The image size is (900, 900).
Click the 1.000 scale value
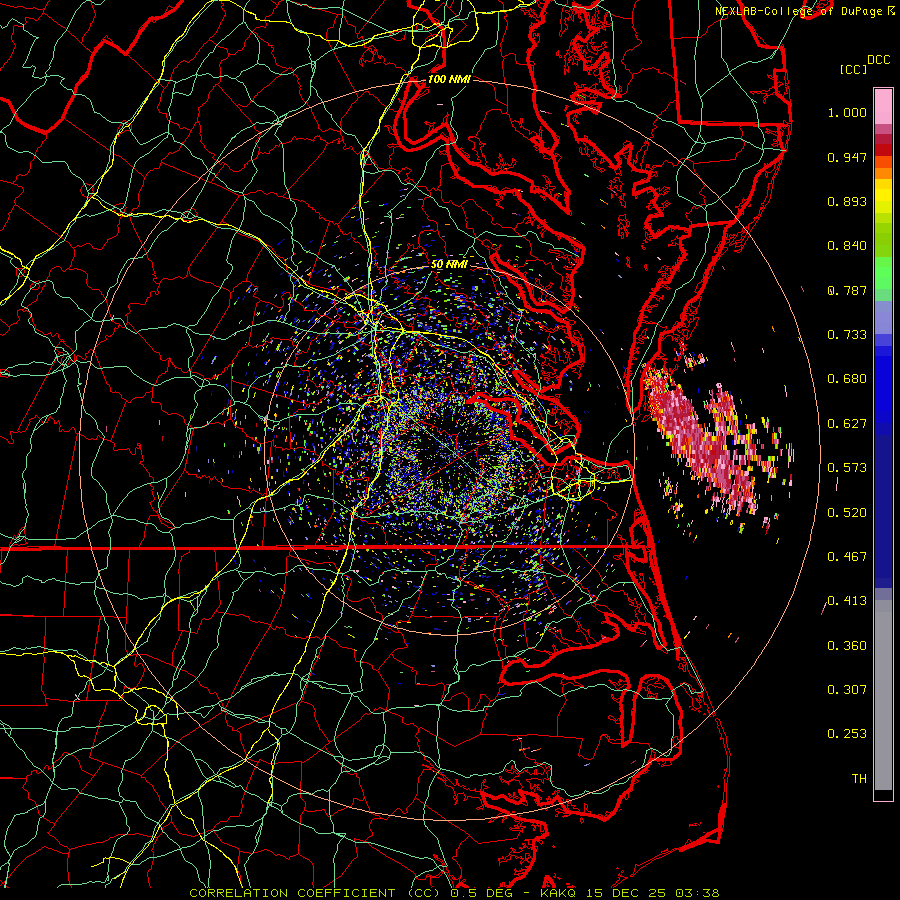847,112
